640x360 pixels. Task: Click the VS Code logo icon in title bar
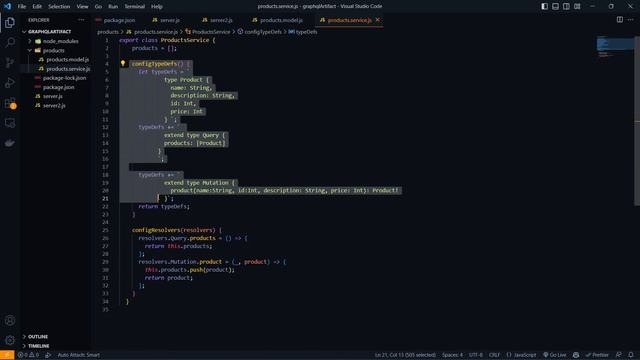click(7, 6)
